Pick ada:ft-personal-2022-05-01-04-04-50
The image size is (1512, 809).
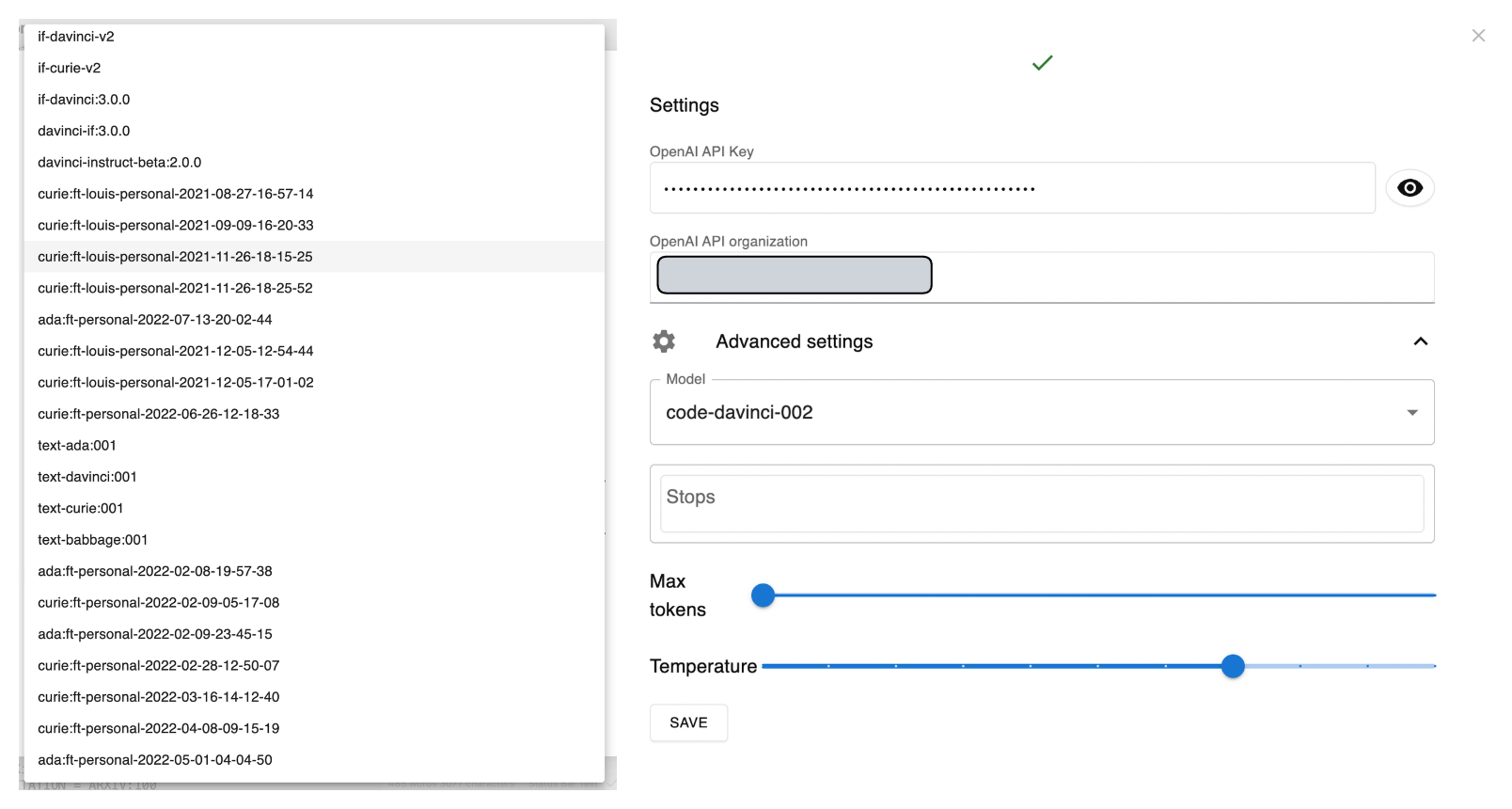pyautogui.click(x=314, y=761)
